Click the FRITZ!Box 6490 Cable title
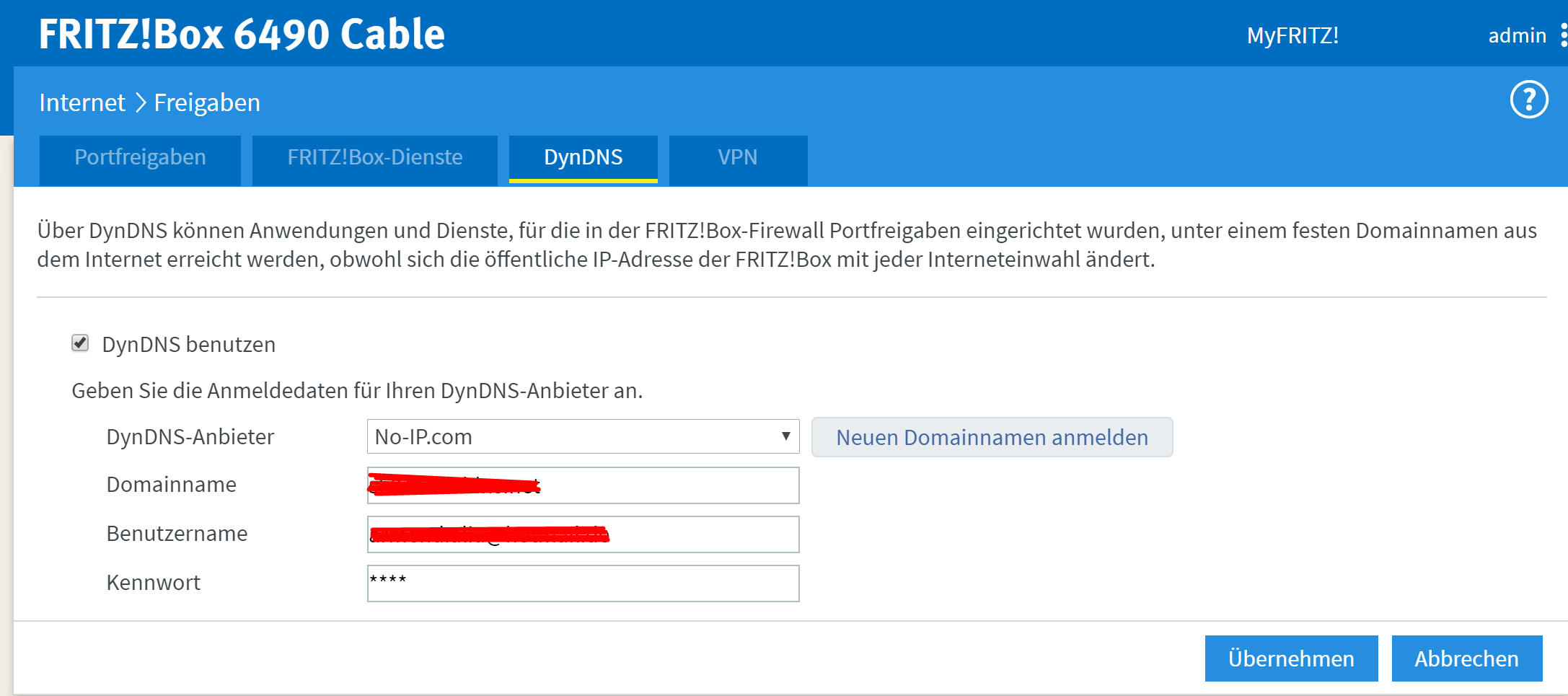The height and width of the screenshot is (696, 1568). pyautogui.click(x=242, y=34)
